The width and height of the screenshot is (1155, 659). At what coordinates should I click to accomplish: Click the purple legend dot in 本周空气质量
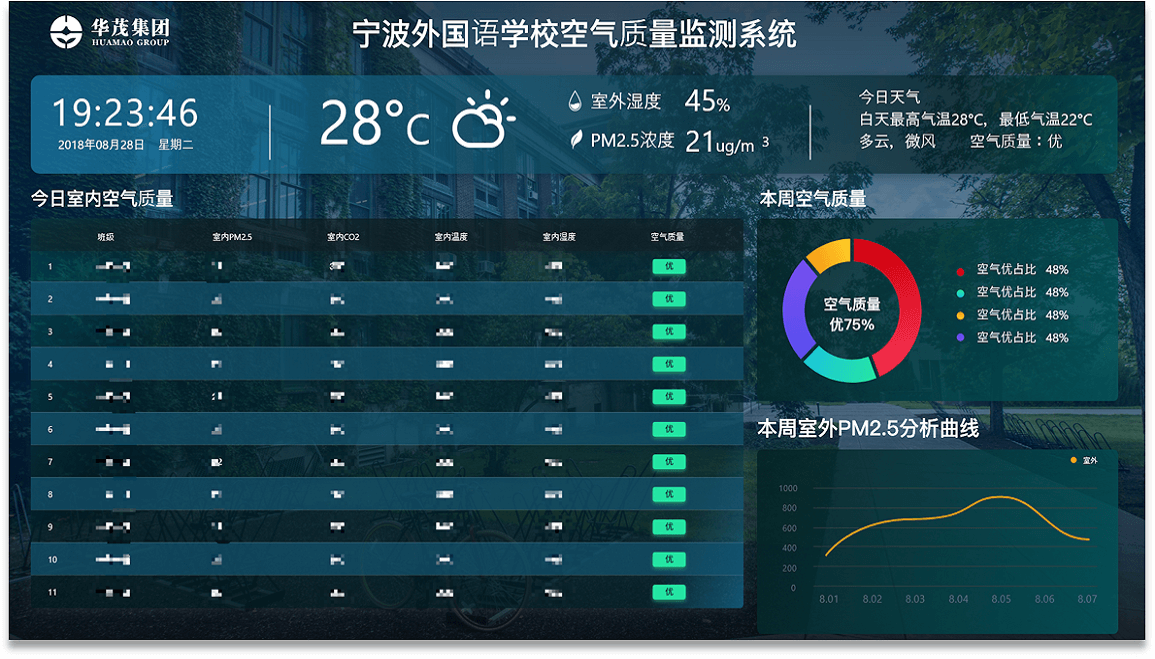960,338
